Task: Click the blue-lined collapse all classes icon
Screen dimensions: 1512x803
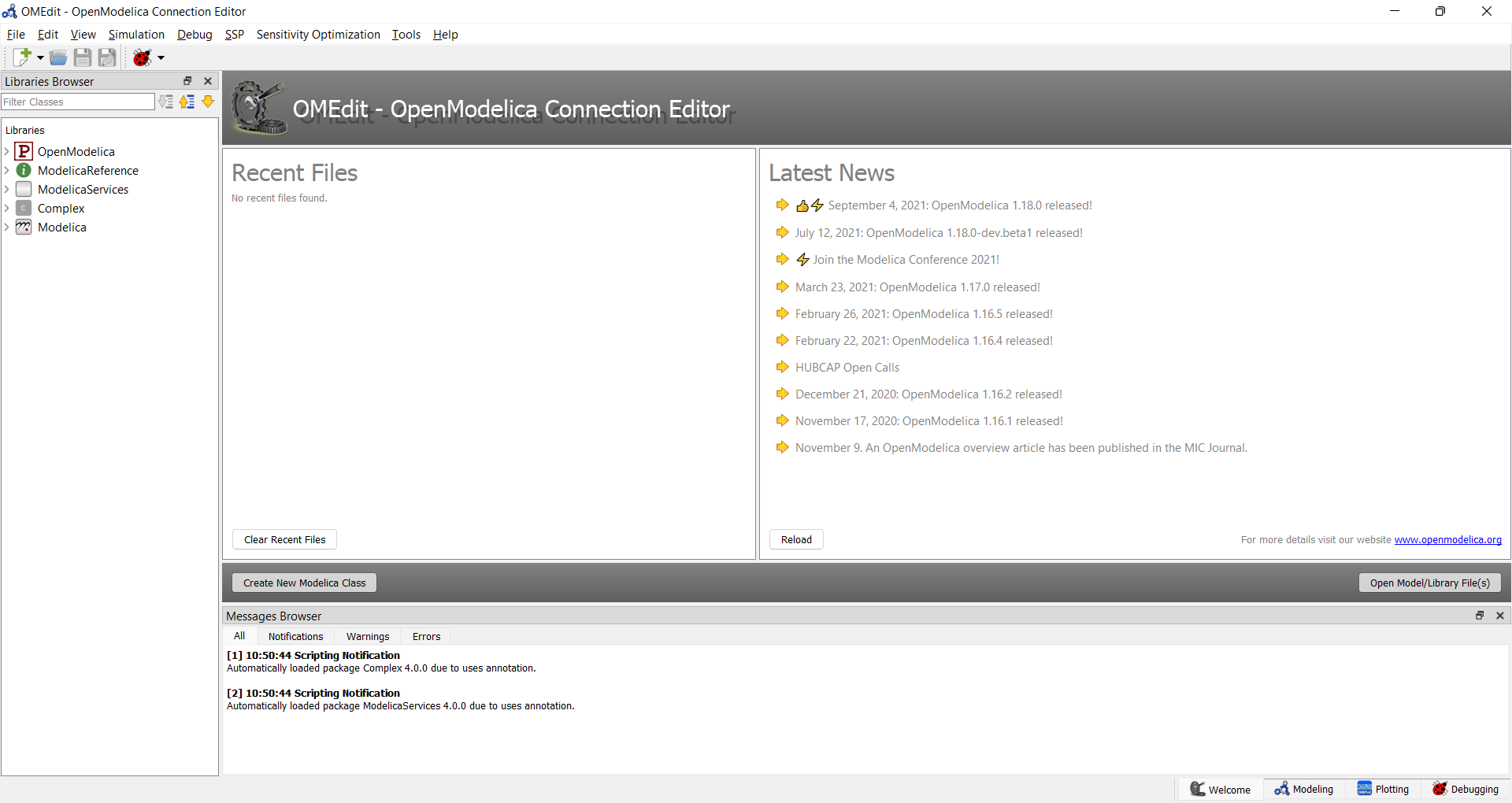Action: coord(187,102)
